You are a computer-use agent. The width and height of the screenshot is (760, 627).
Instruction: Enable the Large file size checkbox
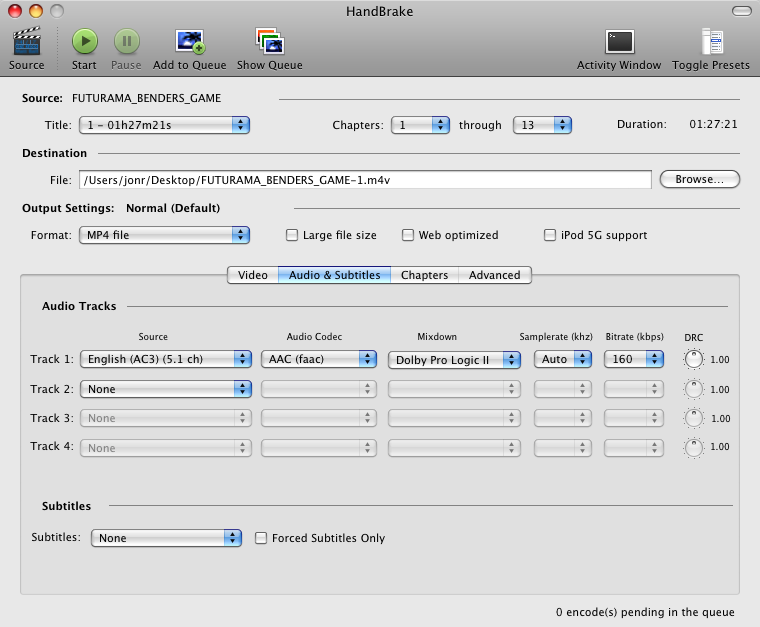click(x=292, y=235)
